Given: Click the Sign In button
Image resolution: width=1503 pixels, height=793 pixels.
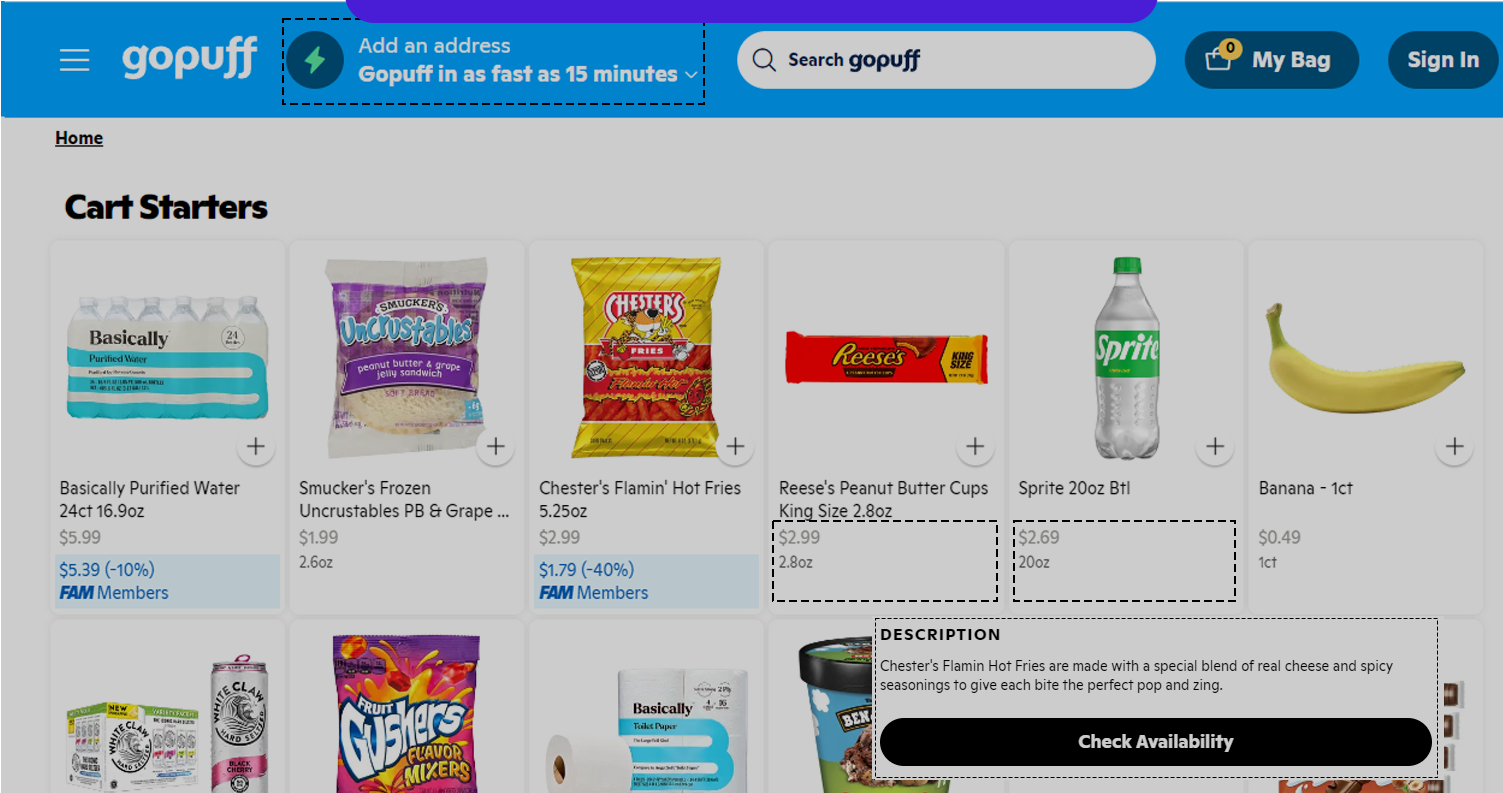Looking at the screenshot, I should click(x=1443, y=59).
